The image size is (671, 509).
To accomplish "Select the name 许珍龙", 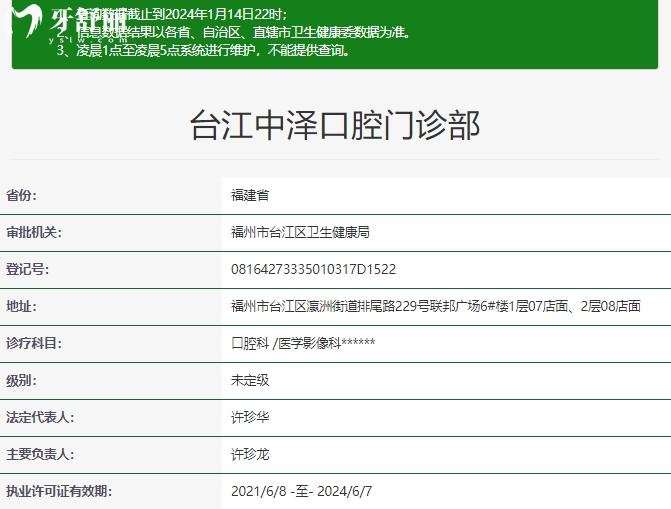I will click(250, 454).
